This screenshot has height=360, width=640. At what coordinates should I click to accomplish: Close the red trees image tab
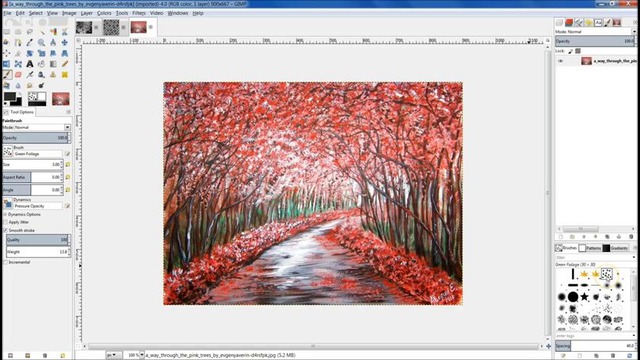(x=151, y=27)
